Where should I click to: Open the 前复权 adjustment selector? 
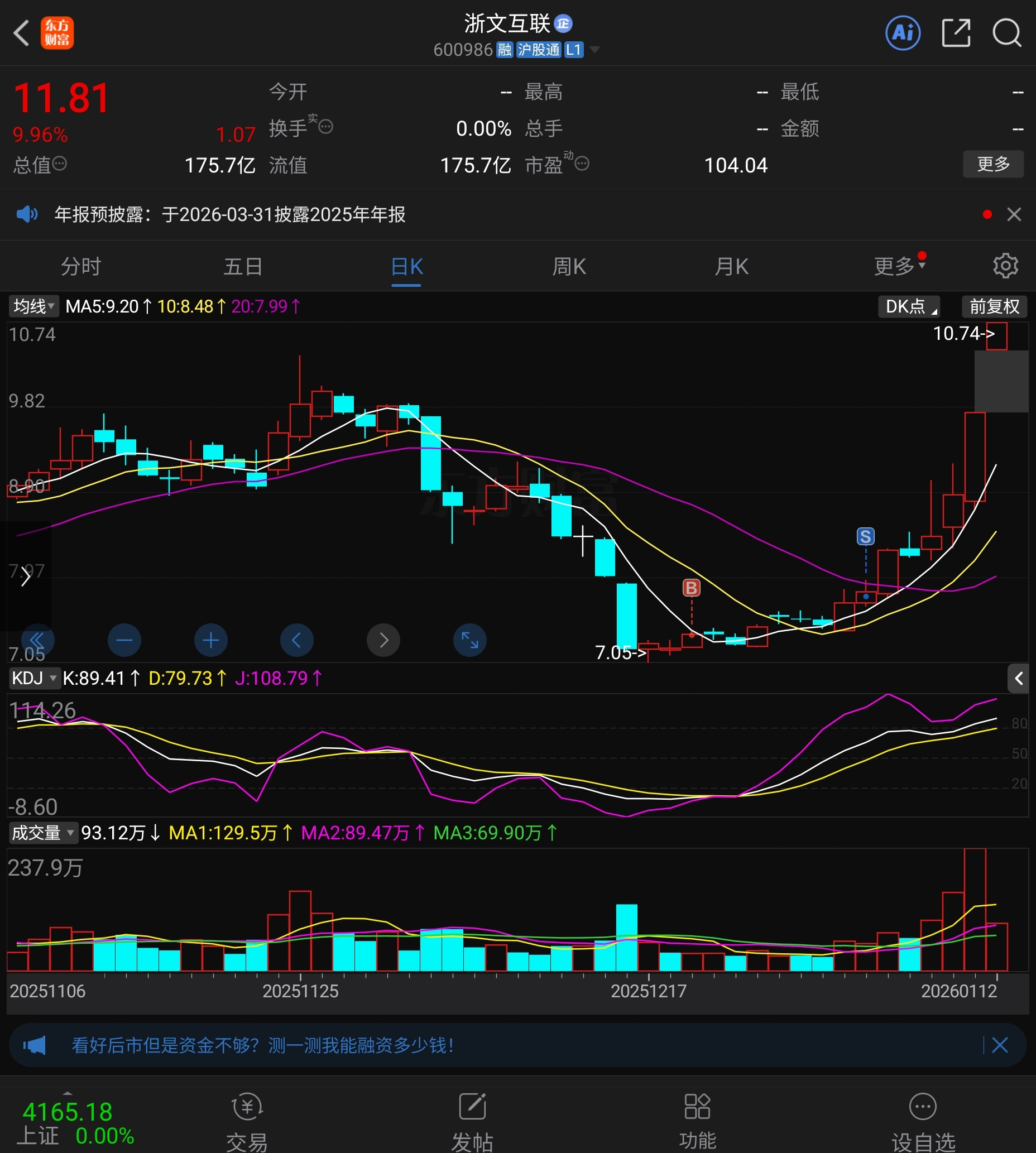tap(994, 306)
